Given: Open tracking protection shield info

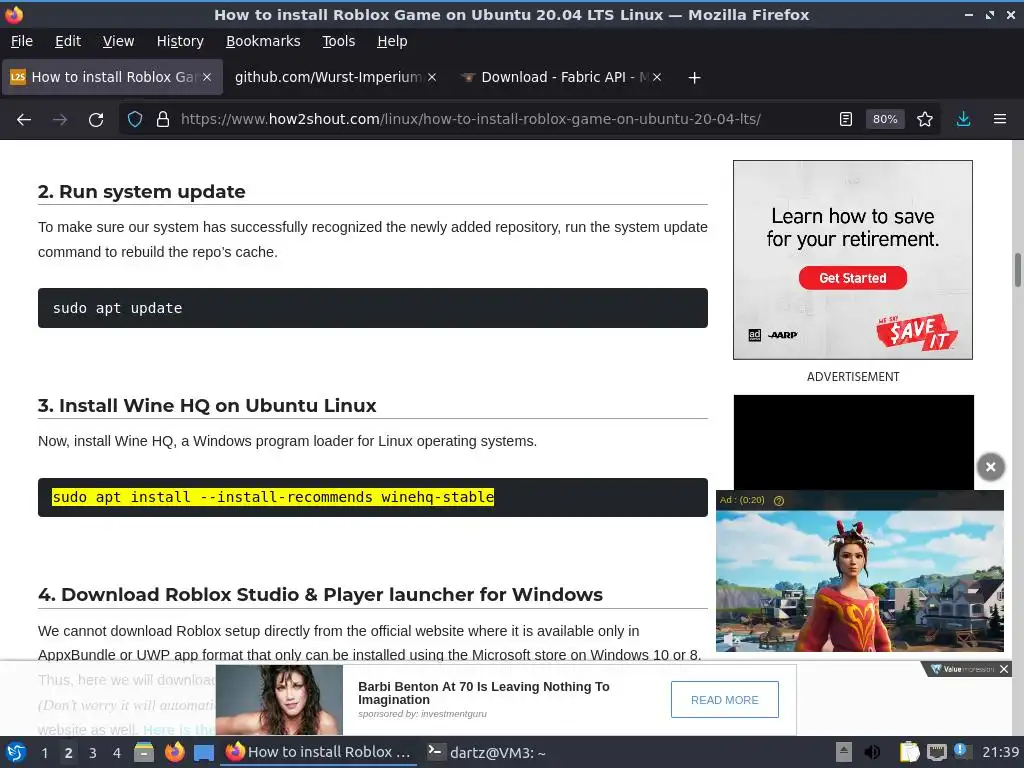Looking at the screenshot, I should click(x=135, y=120).
